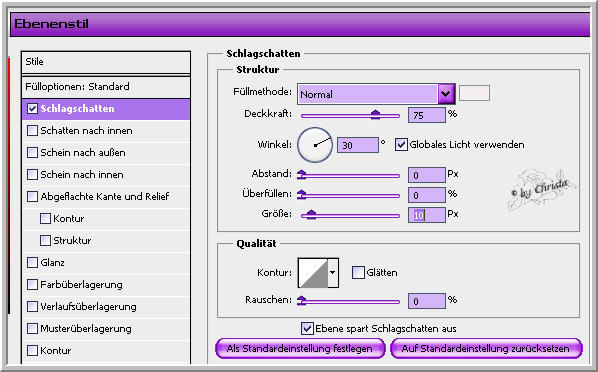Enable Schein nach innen checkbox

coord(32,175)
